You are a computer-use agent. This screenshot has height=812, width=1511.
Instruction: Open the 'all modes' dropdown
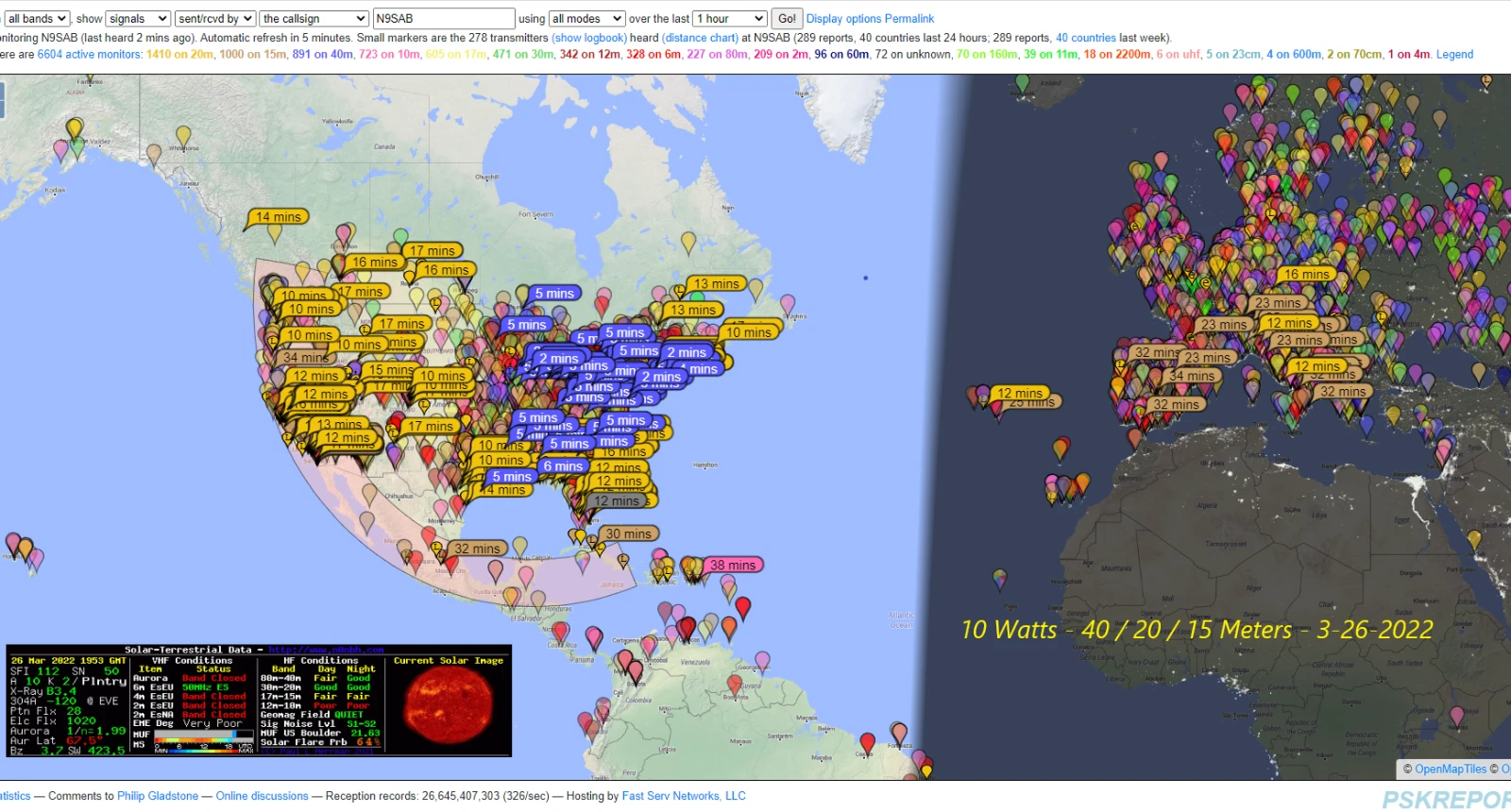(586, 19)
